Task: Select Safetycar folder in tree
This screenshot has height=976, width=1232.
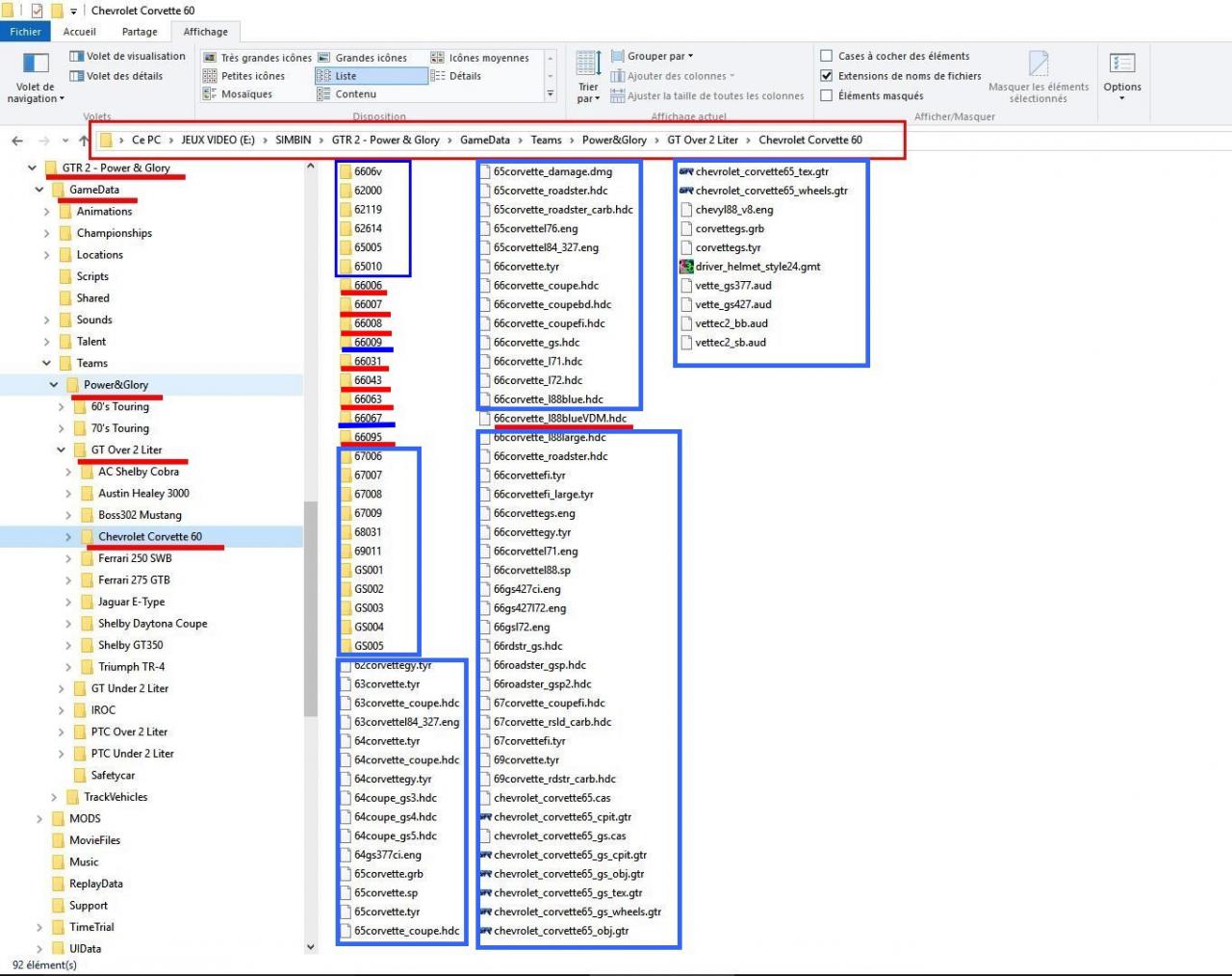Action: click(113, 775)
